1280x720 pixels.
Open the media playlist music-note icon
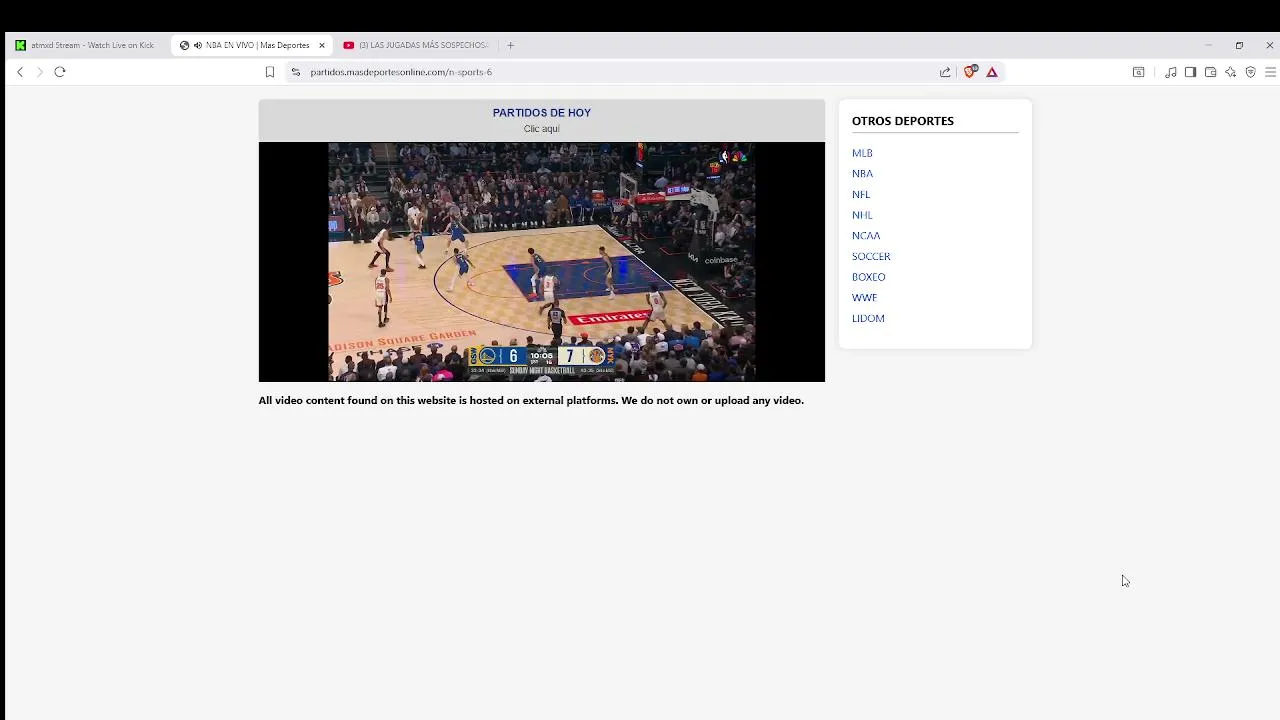coord(1170,72)
